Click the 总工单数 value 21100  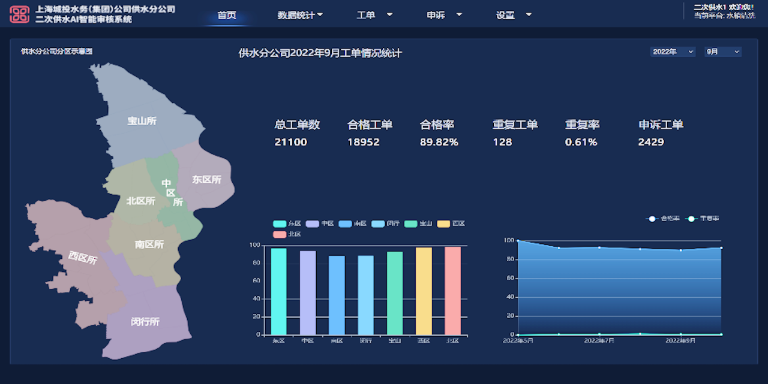pos(291,143)
